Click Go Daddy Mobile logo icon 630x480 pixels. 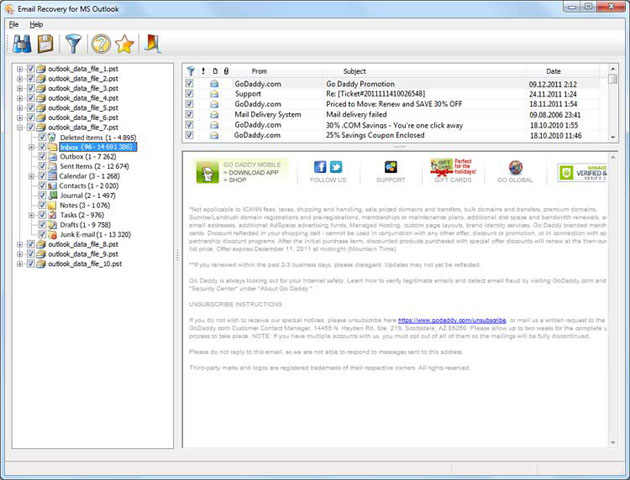click(207, 172)
